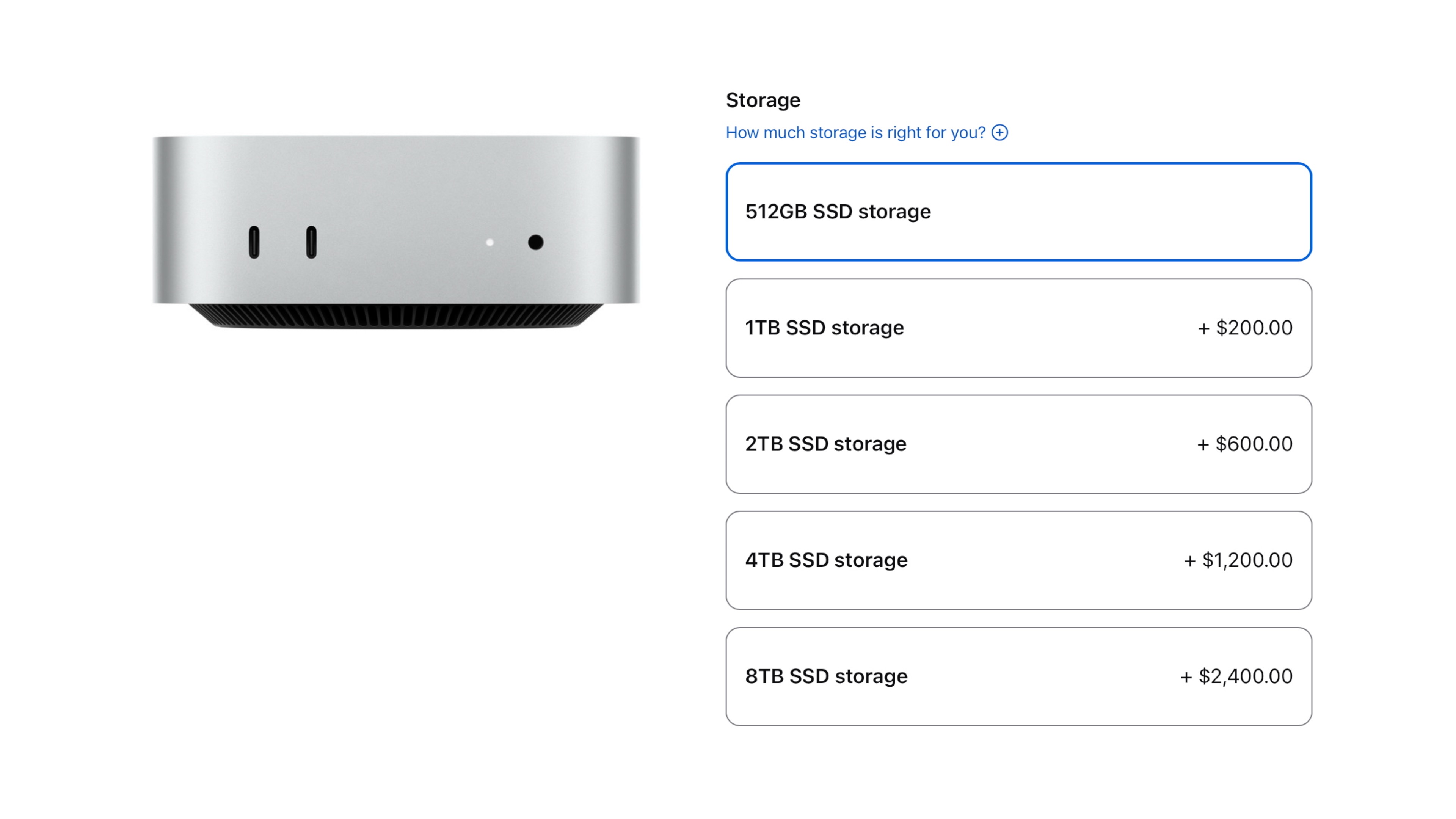1456x819 pixels.
Task: Click the '8TB SSD storage' label text
Action: coord(826,676)
